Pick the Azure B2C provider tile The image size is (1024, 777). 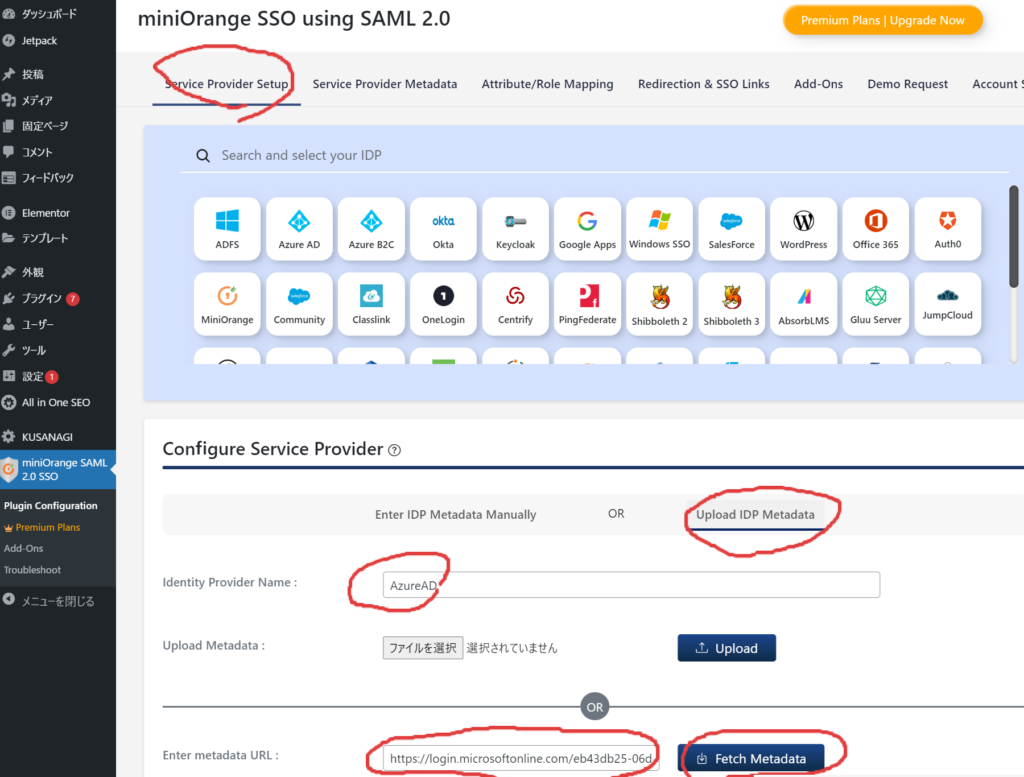[x=371, y=229]
